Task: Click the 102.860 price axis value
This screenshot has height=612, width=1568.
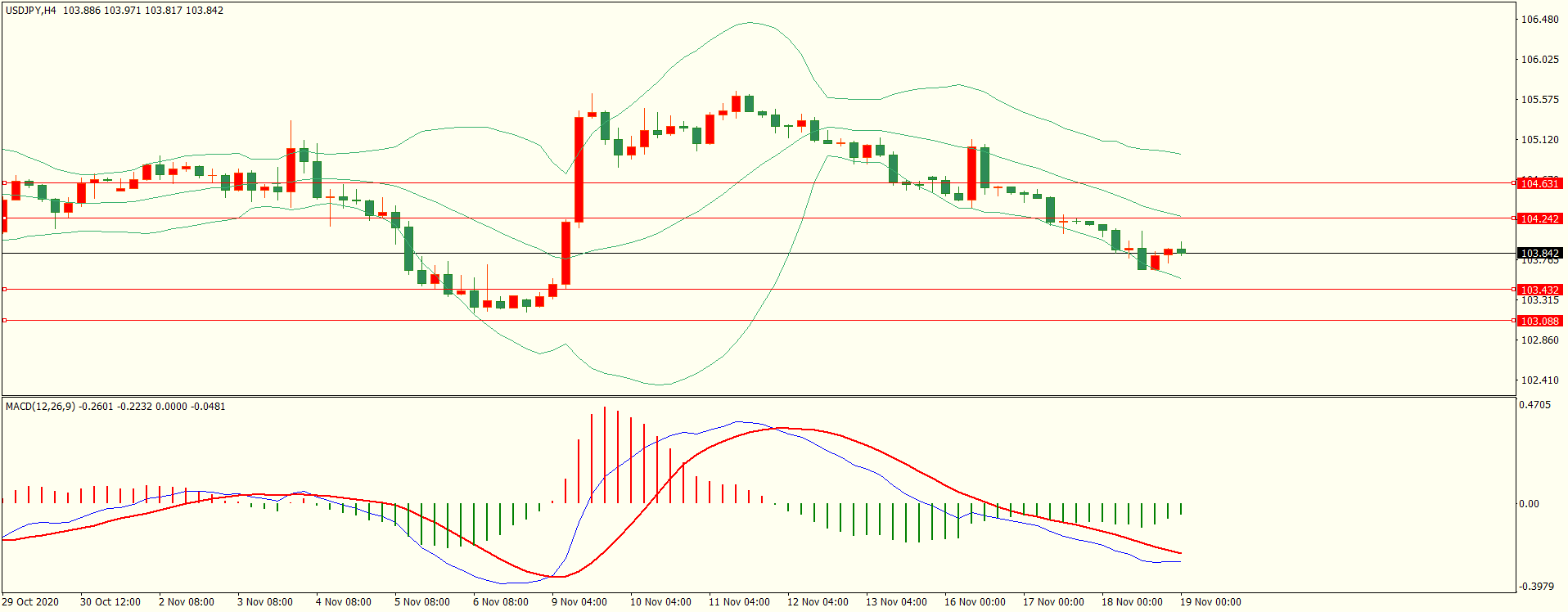Action: [x=1539, y=340]
